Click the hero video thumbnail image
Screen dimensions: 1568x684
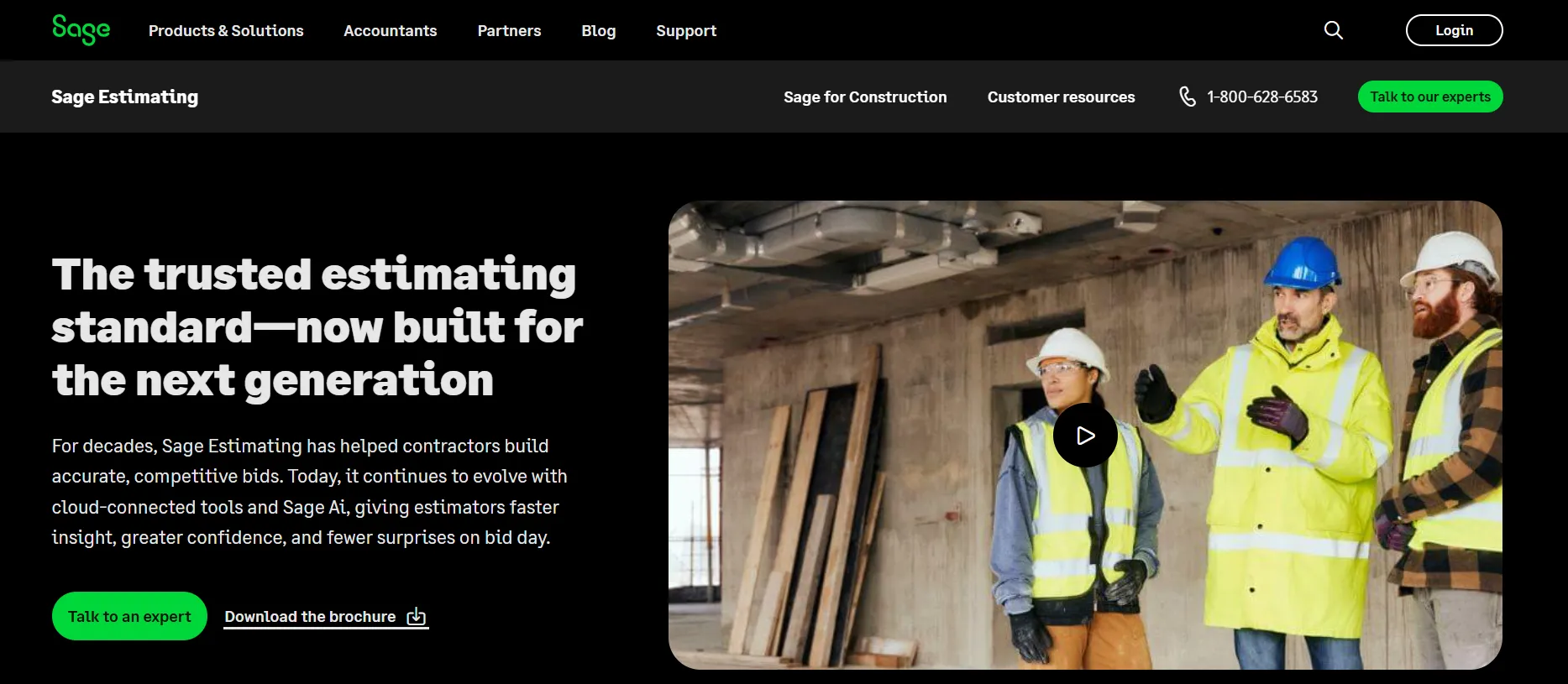(1085, 435)
